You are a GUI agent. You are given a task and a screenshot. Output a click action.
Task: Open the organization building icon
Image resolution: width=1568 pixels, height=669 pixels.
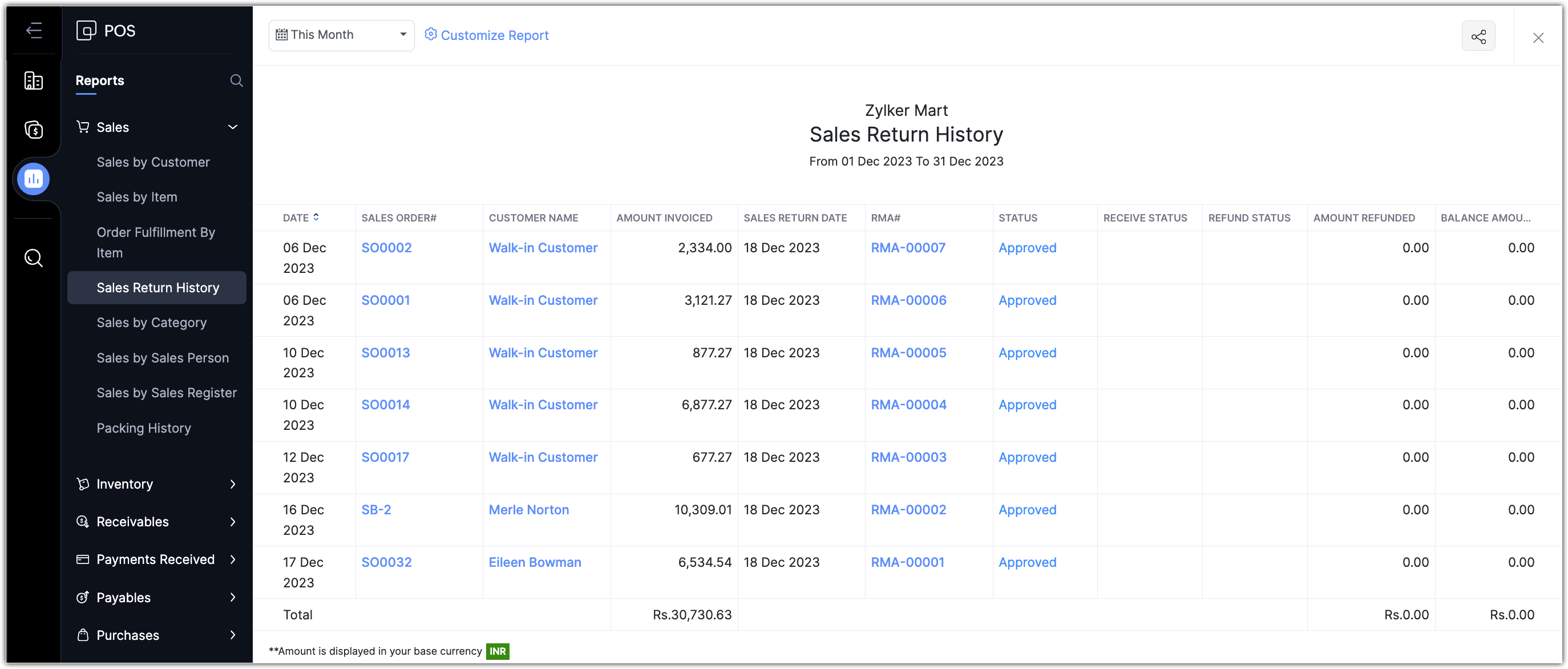pyautogui.click(x=34, y=81)
